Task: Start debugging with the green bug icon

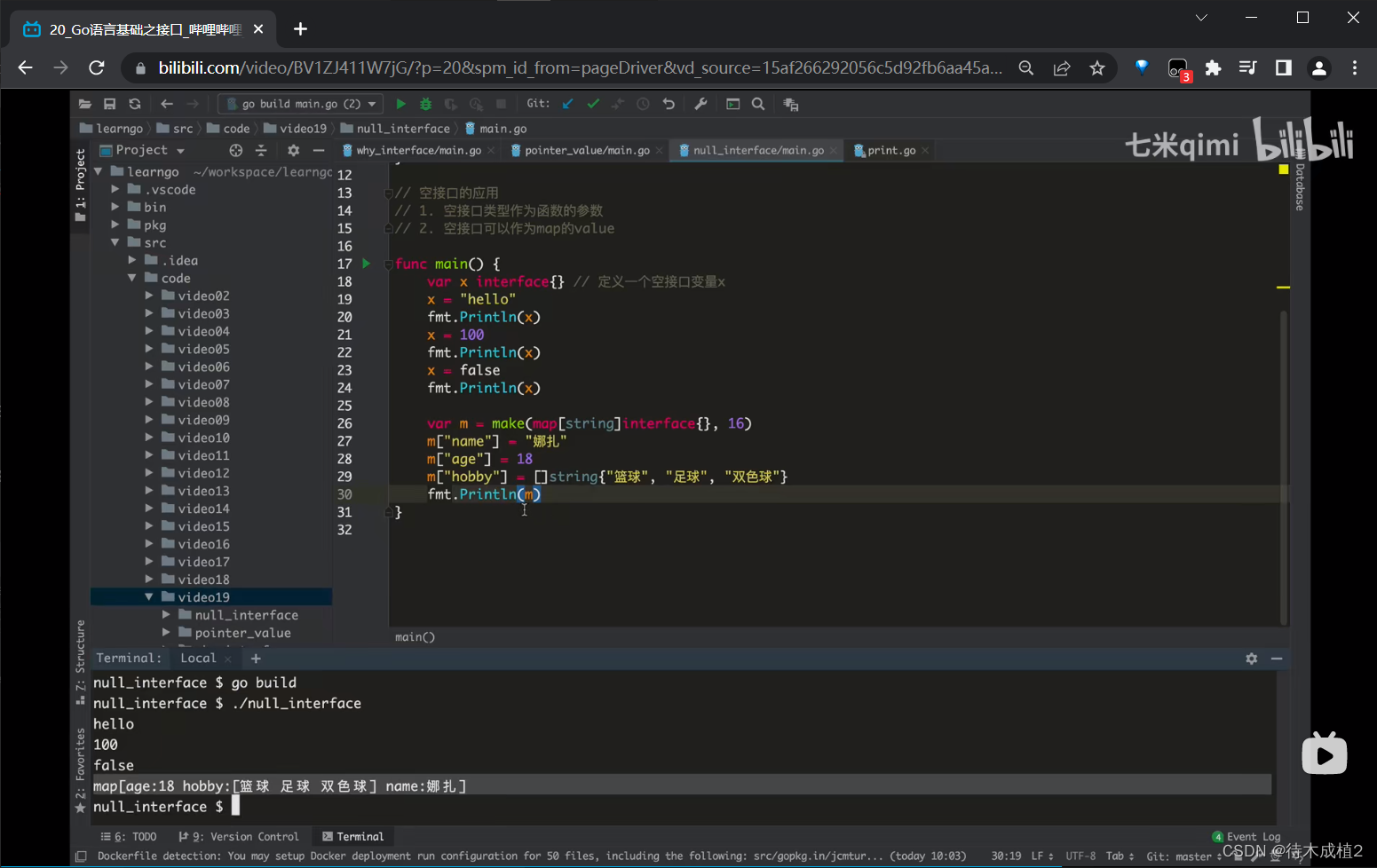Action: 426,104
